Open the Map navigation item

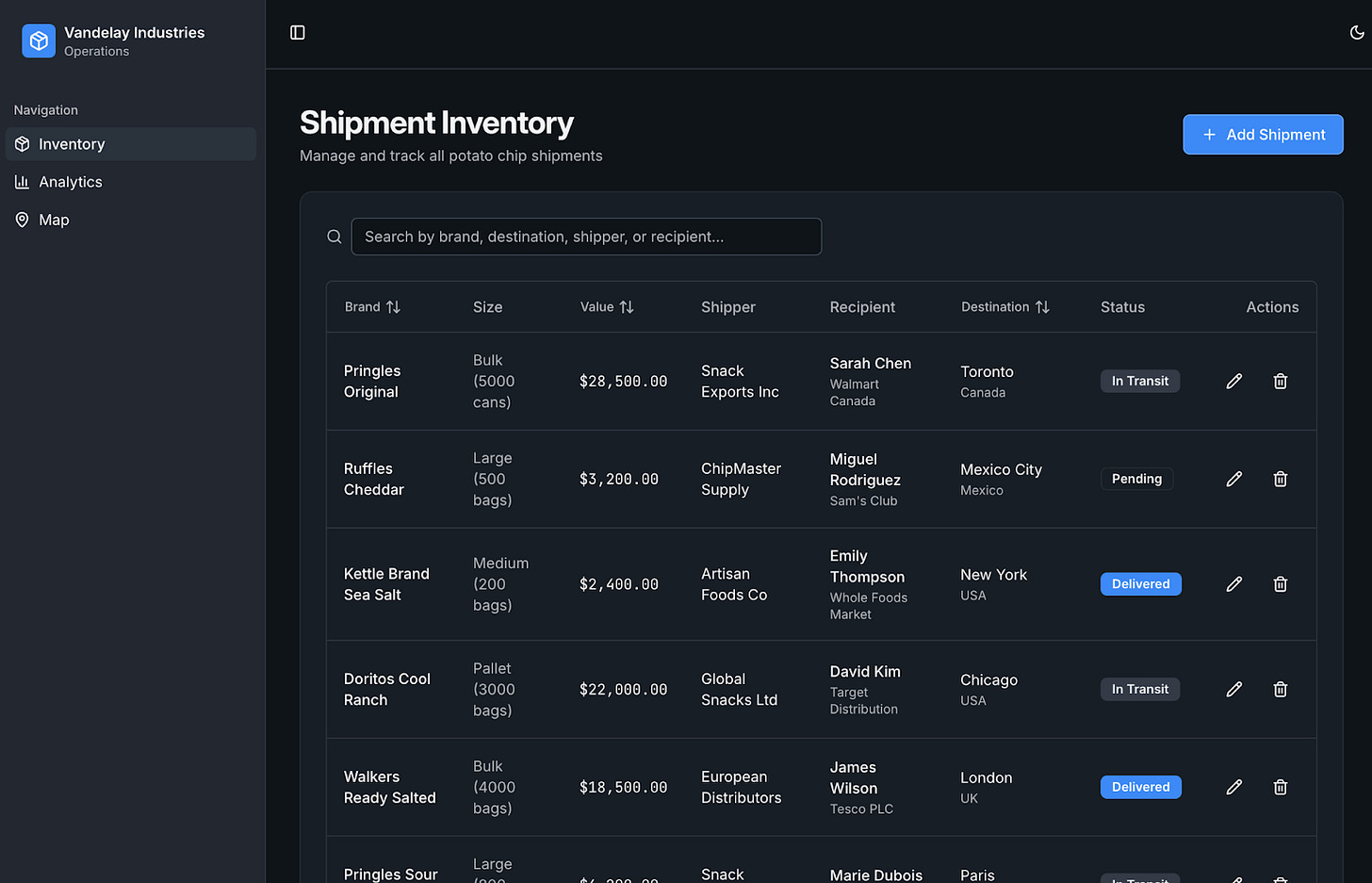click(x=131, y=220)
